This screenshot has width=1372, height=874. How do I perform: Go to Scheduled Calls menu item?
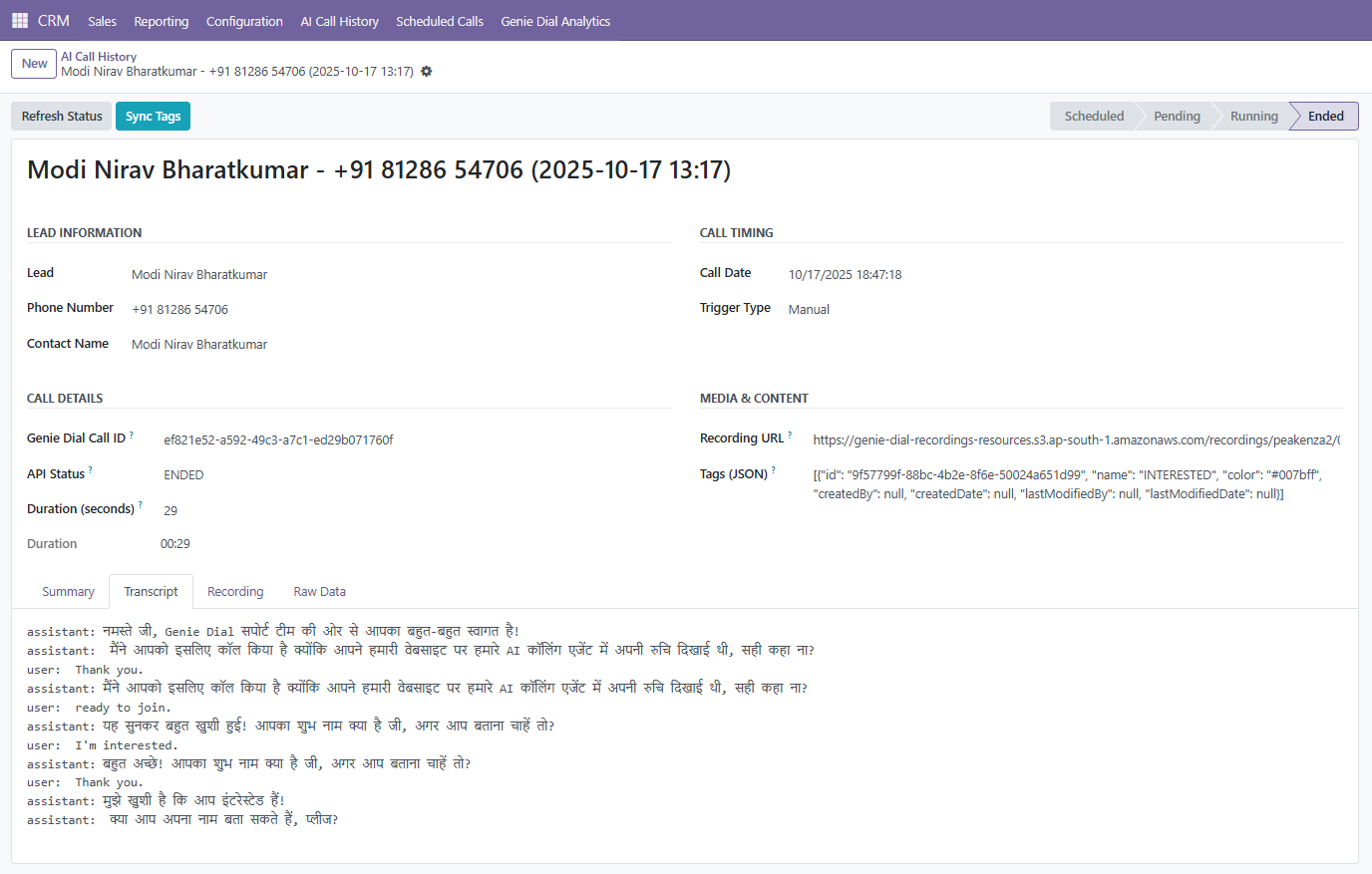click(x=440, y=21)
